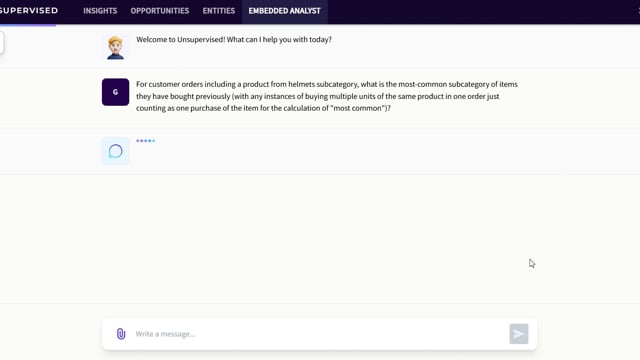Focus the Write a message field
This screenshot has width=640, height=360.
pos(318,334)
